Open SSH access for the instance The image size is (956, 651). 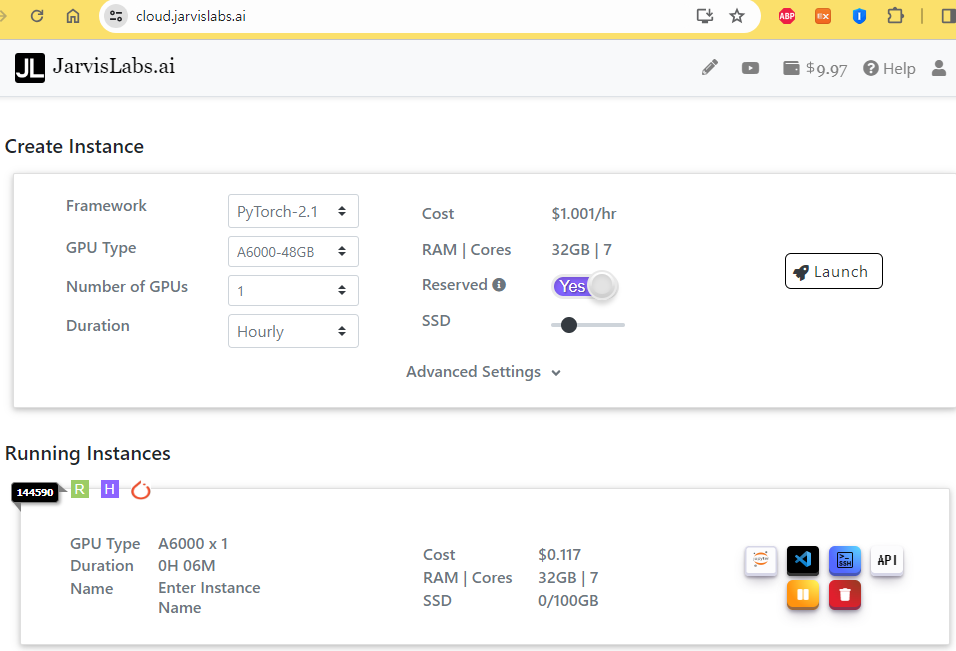(x=845, y=560)
